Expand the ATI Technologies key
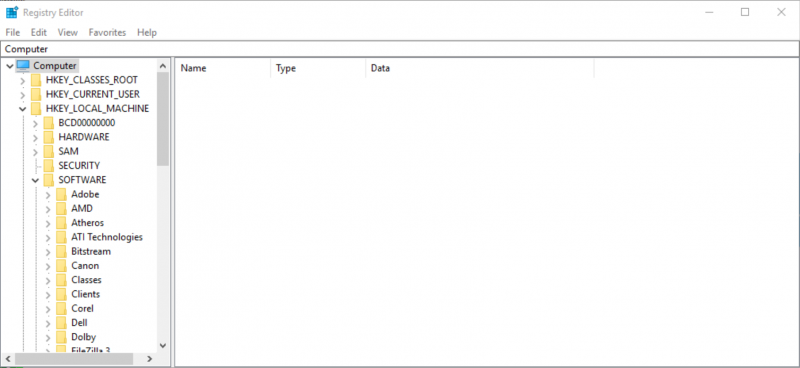800x368 pixels. click(48, 237)
